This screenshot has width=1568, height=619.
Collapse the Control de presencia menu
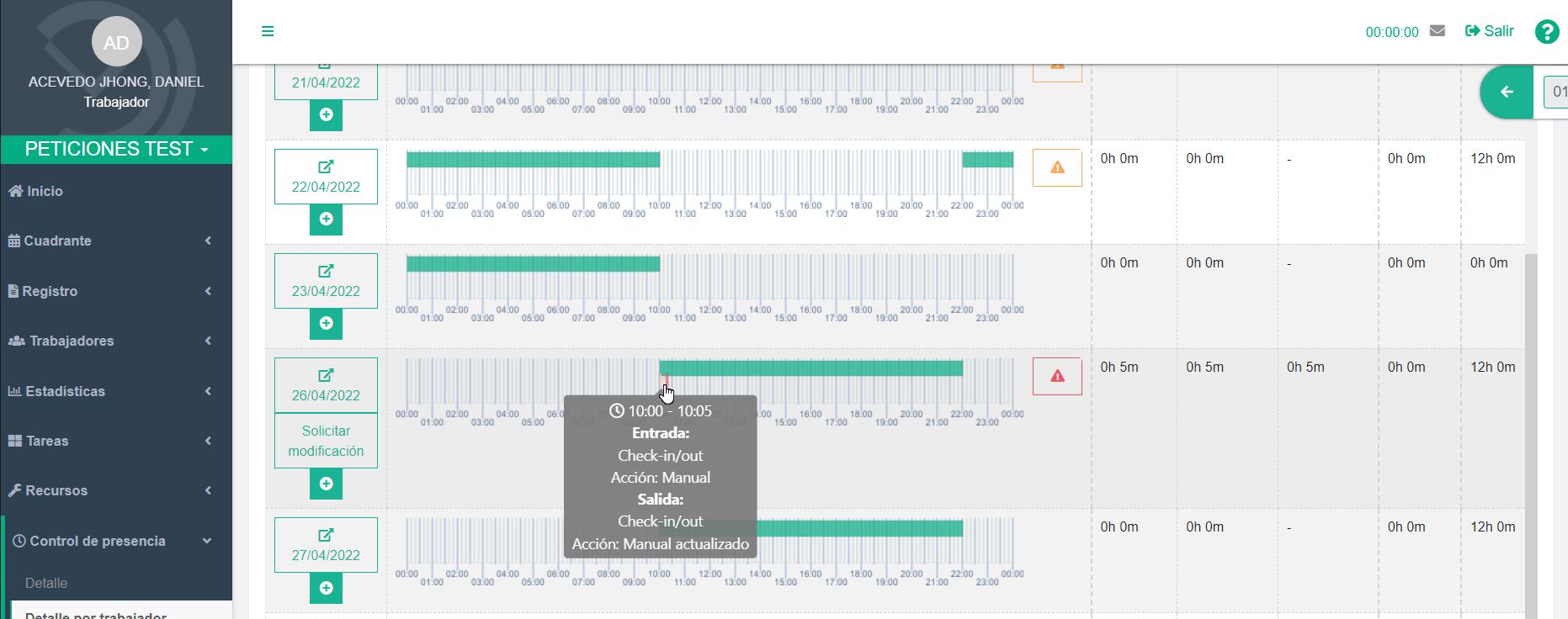click(109, 541)
